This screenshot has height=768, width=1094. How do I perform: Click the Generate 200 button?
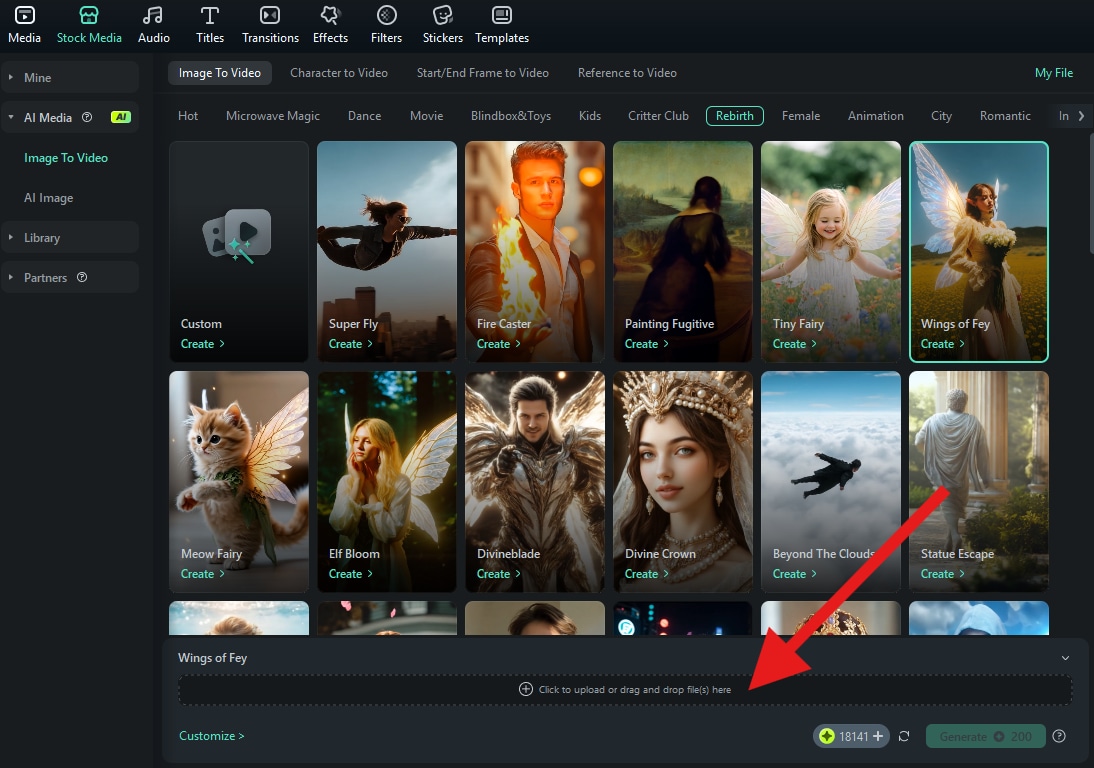[985, 736]
